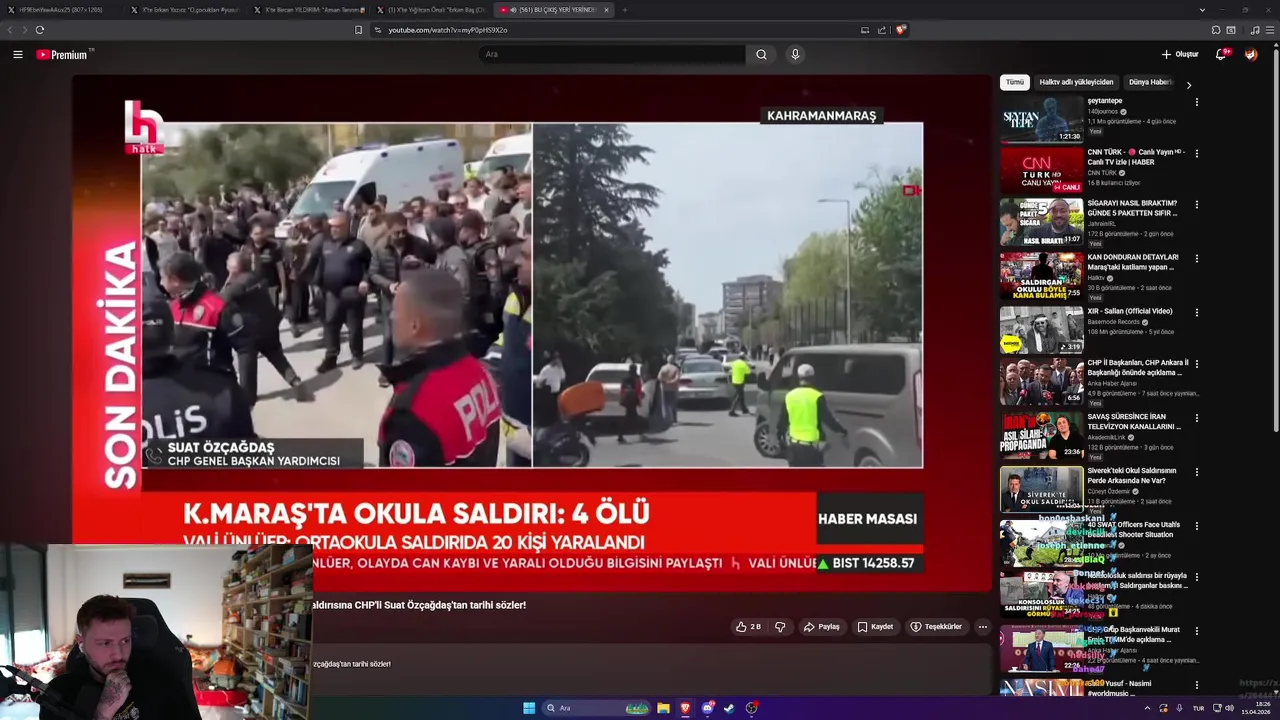Click the share icon in address bar

click(882, 30)
